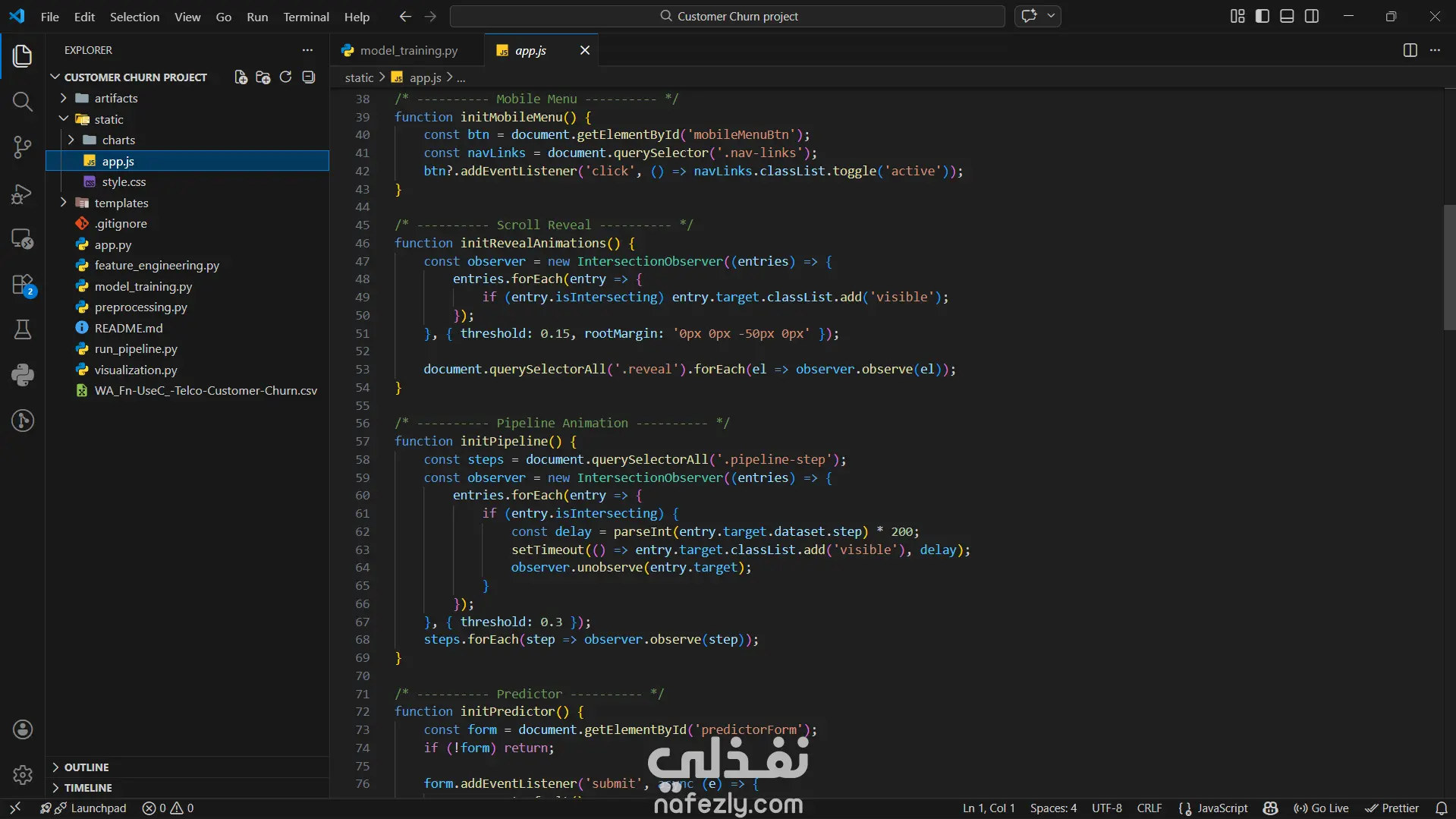Open the Run menu
This screenshot has height=819, width=1456.
257,17
